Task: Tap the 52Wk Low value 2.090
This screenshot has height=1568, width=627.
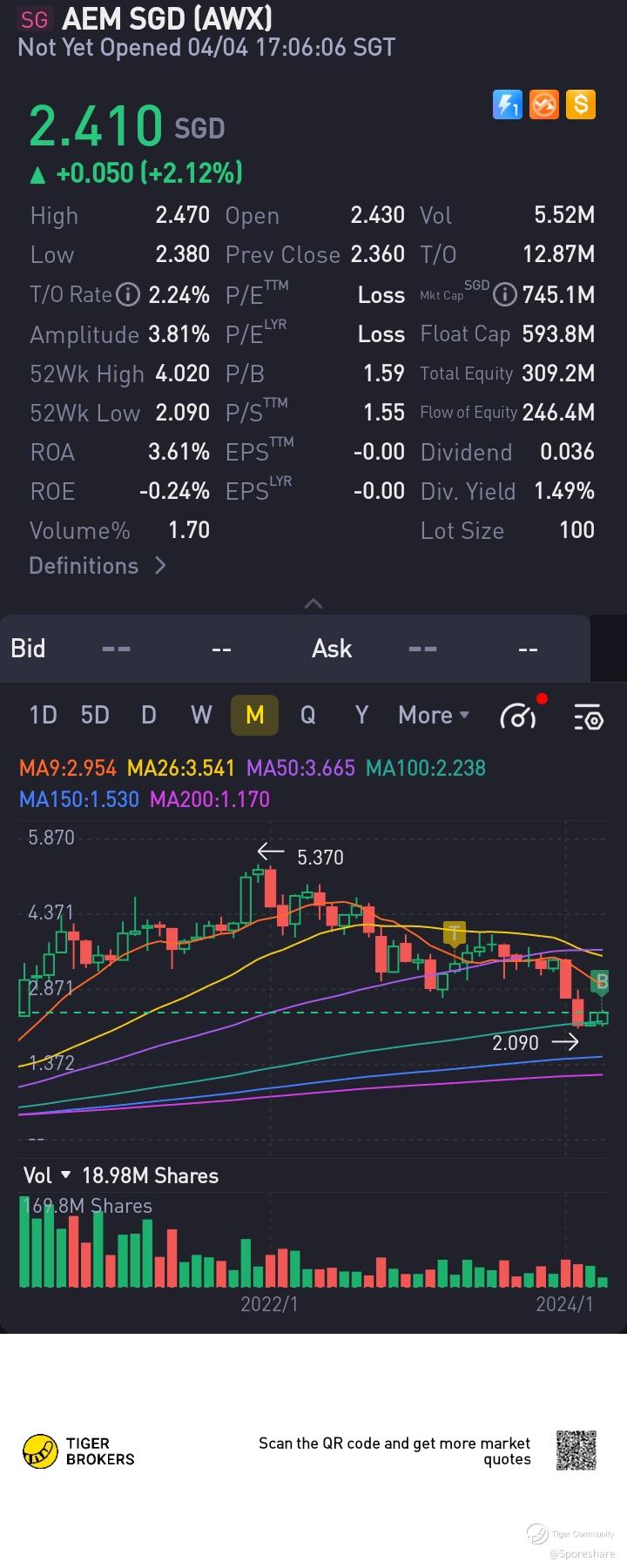Action: pyautogui.click(x=182, y=413)
